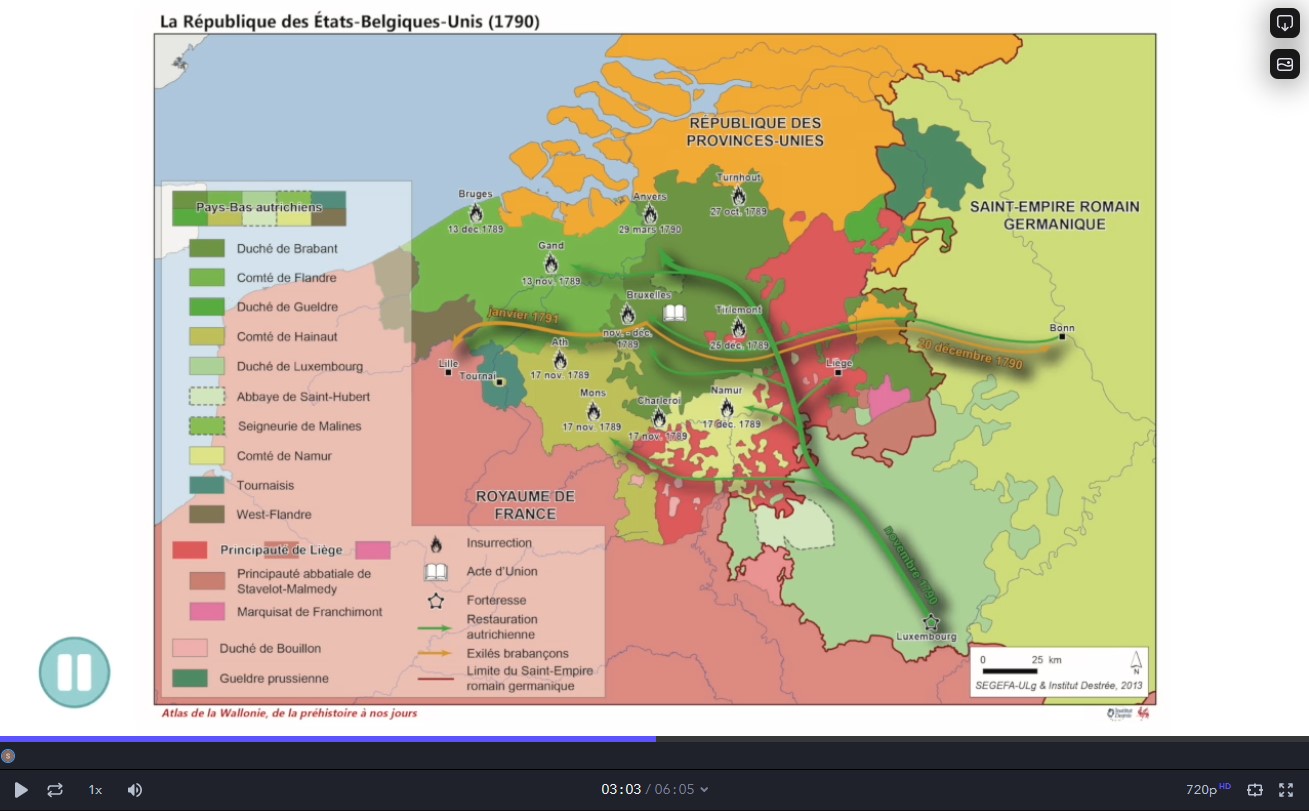
Task: Open the 1x playback speed menu
Action: [95, 790]
